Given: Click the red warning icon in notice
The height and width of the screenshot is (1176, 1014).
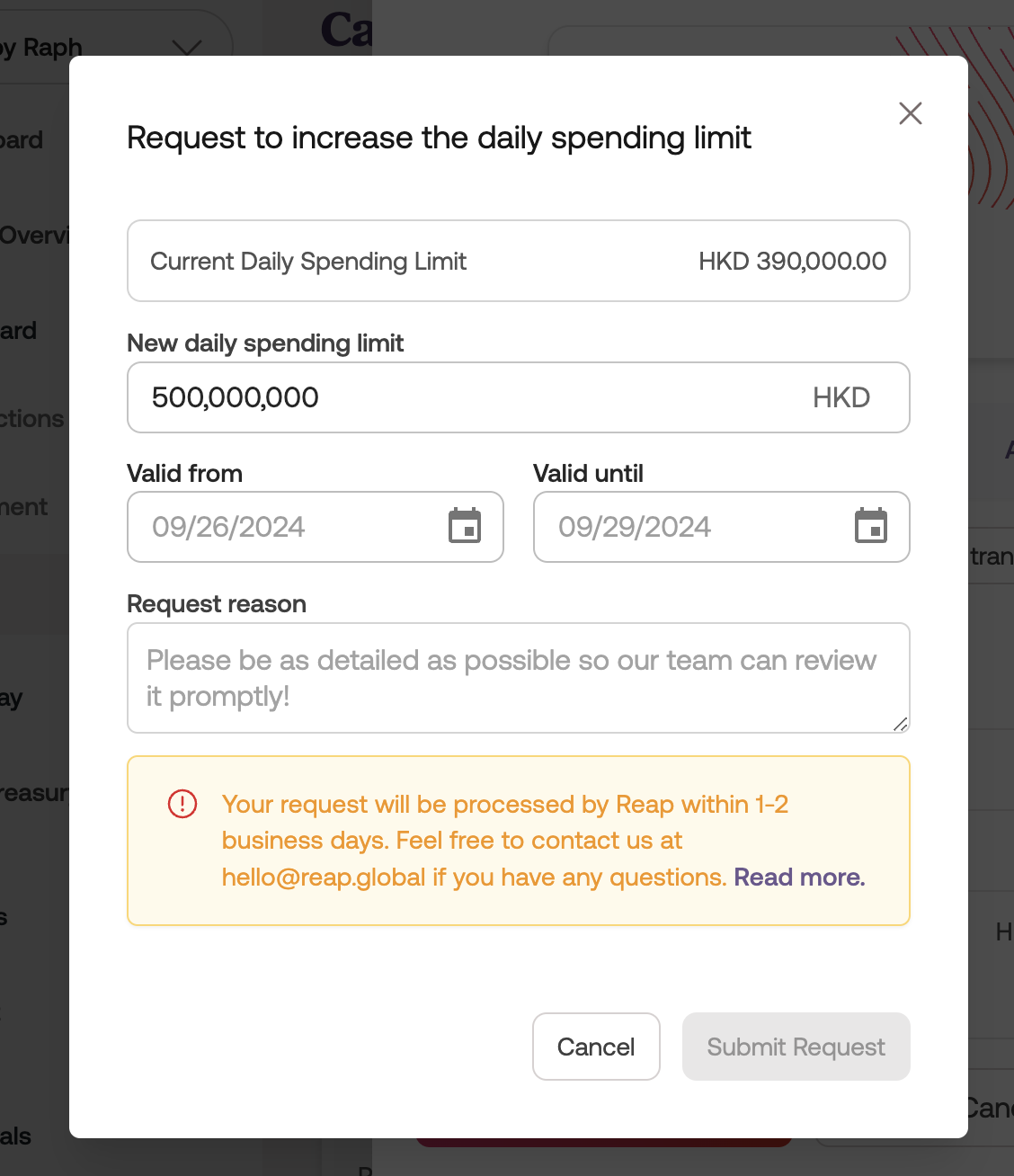Looking at the screenshot, I should pyautogui.click(x=182, y=804).
